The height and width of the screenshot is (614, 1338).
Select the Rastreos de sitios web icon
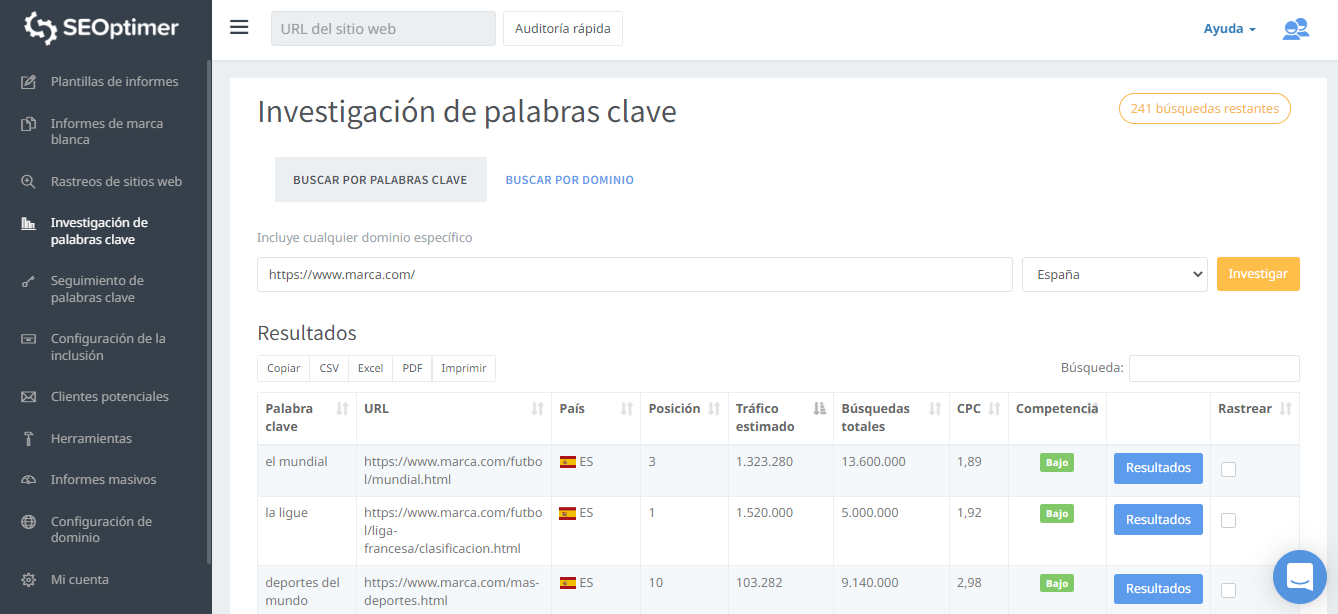click(29, 182)
